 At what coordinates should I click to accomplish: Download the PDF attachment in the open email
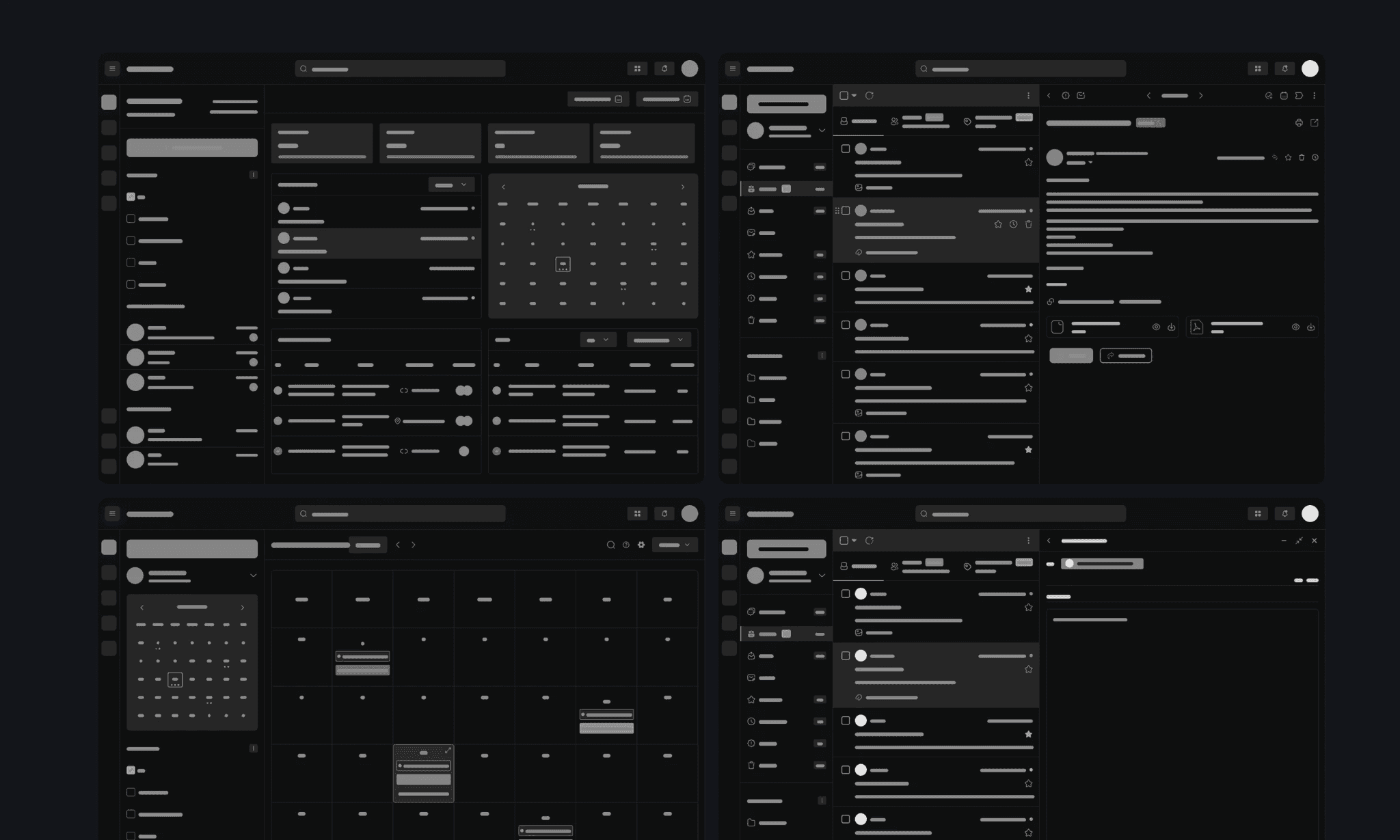pyautogui.click(x=1310, y=327)
